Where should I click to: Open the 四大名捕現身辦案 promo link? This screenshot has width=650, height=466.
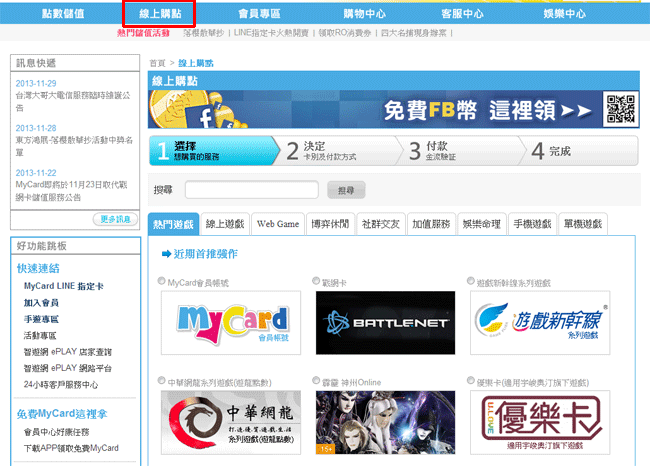click(414, 33)
